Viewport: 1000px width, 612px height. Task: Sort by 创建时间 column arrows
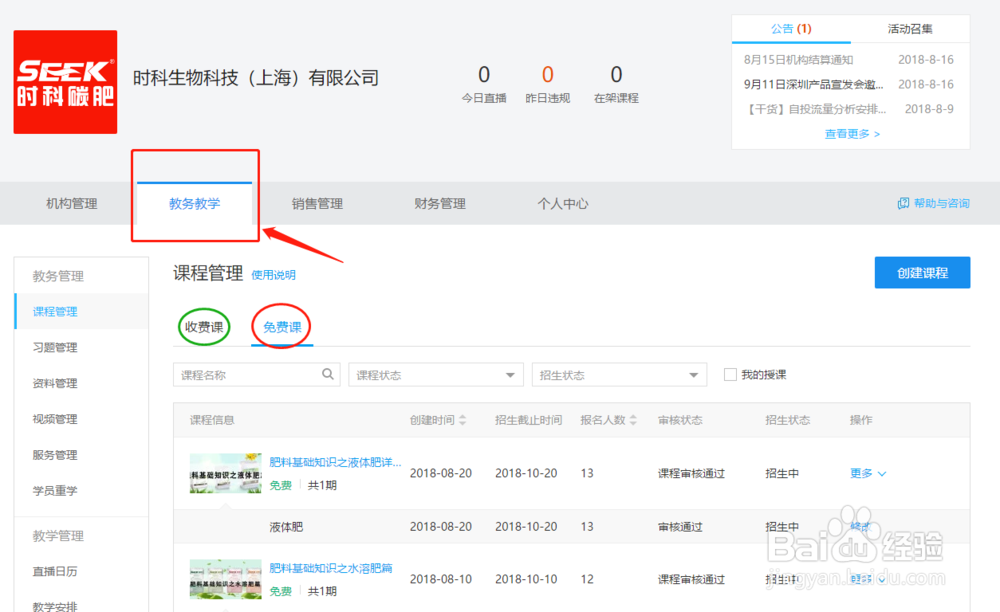click(463, 420)
